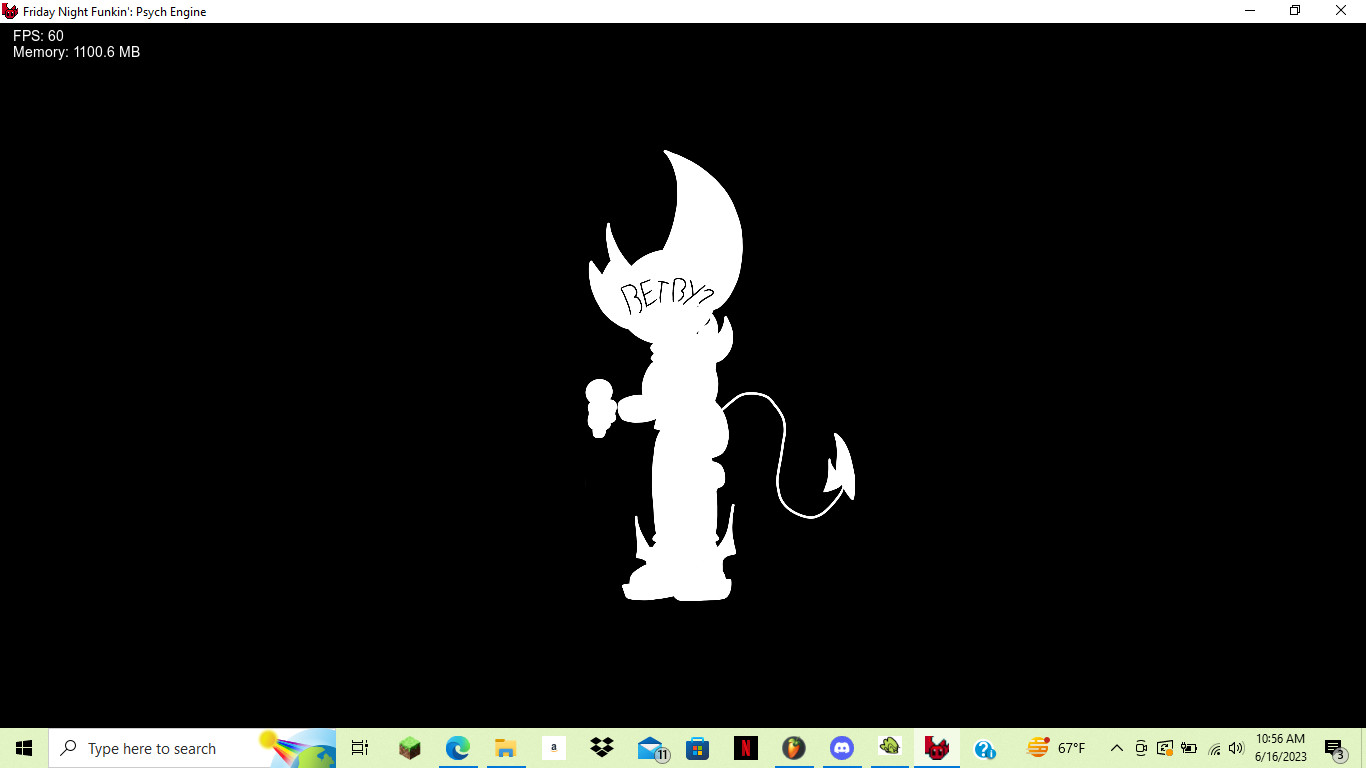The width and height of the screenshot is (1366, 768).
Task: Open the Wi-Fi network tray icon
Action: coord(1214,748)
